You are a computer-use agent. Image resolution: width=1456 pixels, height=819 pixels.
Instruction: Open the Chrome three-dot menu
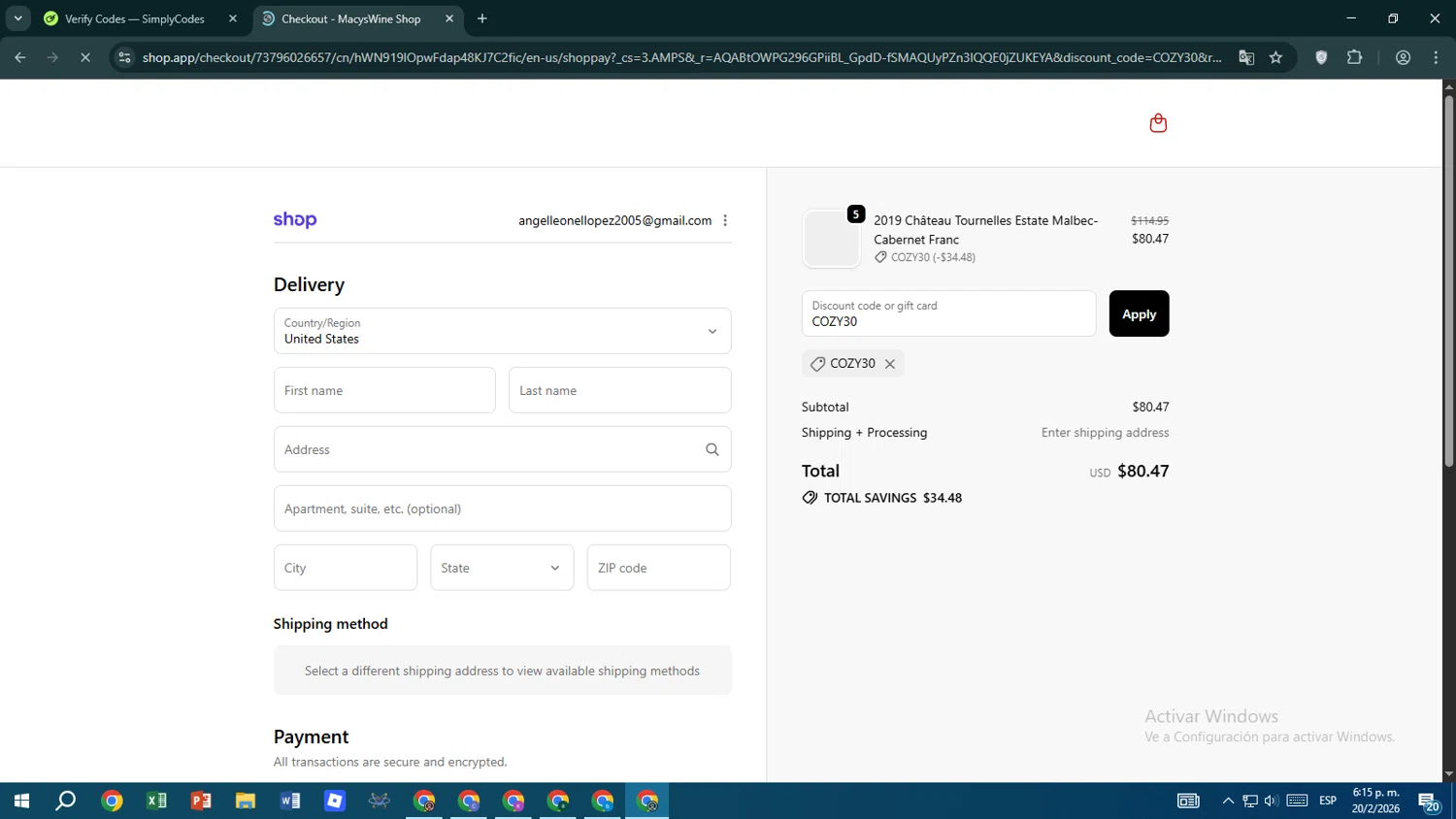coord(1436,57)
